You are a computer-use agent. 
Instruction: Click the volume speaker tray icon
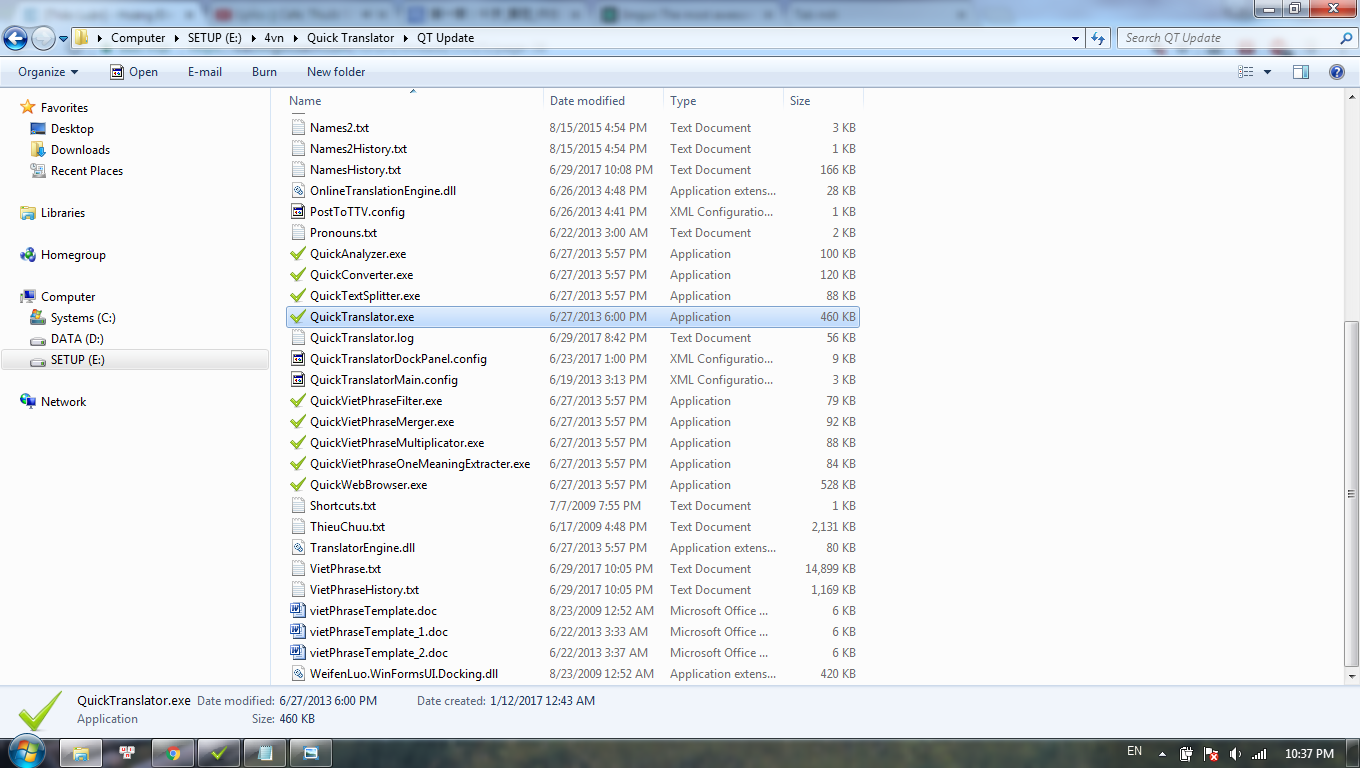point(1235,753)
